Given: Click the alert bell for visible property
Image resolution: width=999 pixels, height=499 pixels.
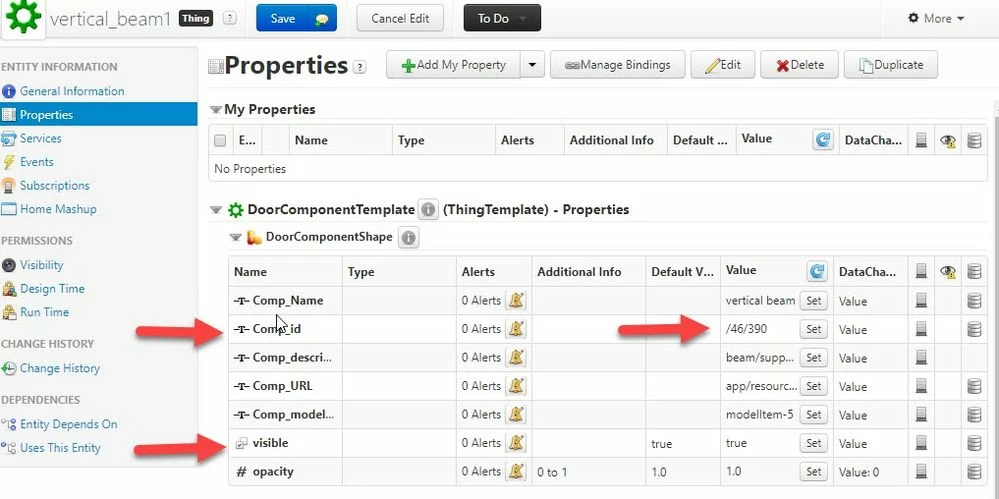Looking at the screenshot, I should [x=516, y=443].
